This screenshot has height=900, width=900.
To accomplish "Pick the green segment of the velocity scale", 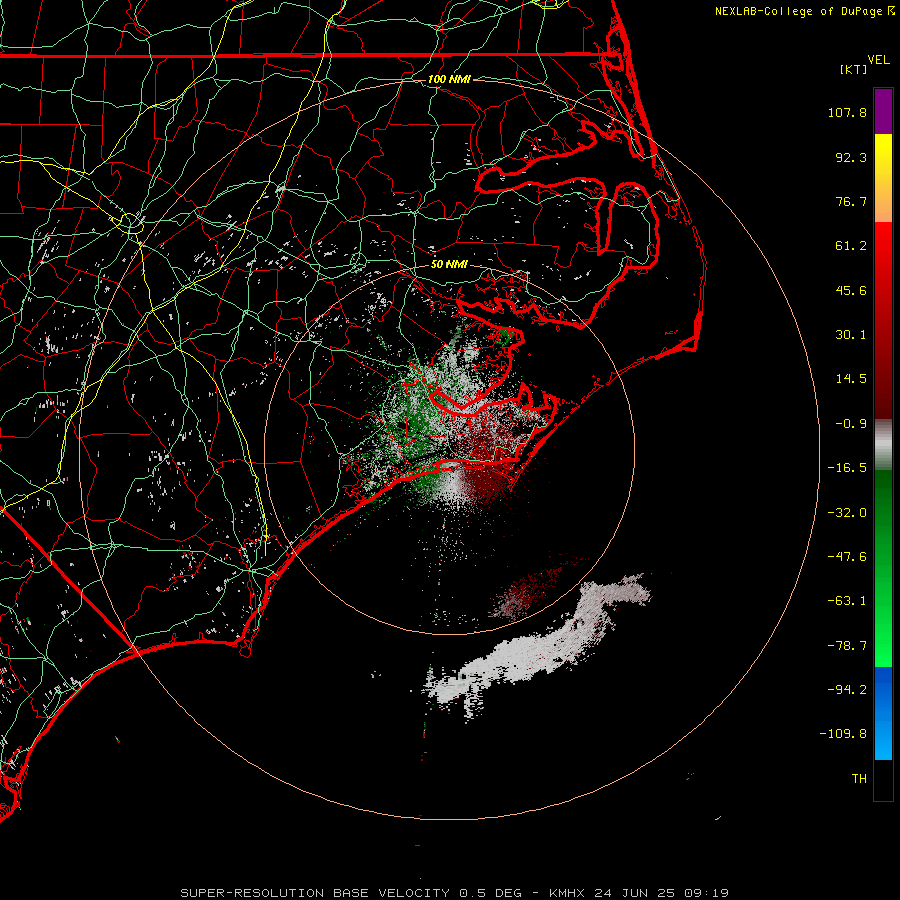I will [x=883, y=568].
